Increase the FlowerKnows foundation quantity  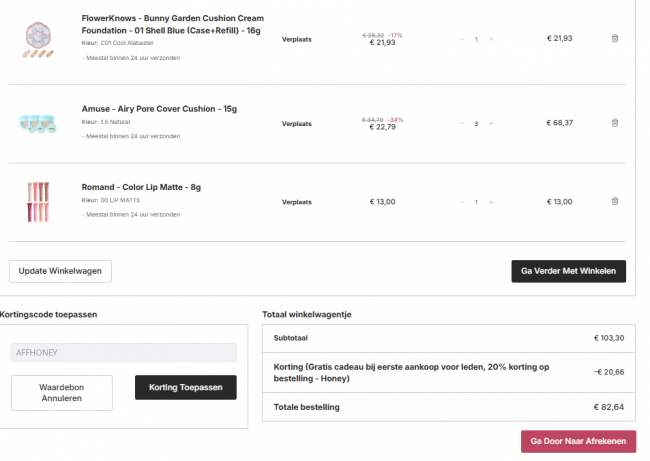click(491, 39)
